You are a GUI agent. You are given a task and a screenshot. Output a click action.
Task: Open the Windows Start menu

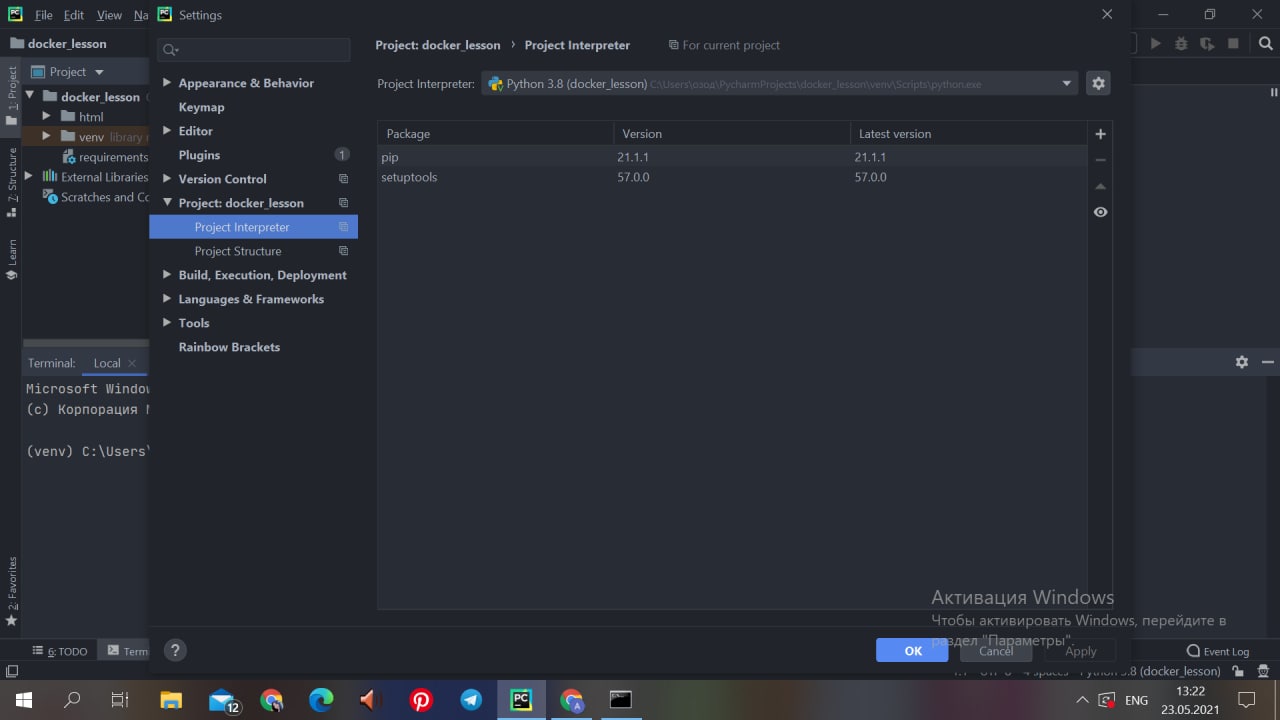point(23,700)
